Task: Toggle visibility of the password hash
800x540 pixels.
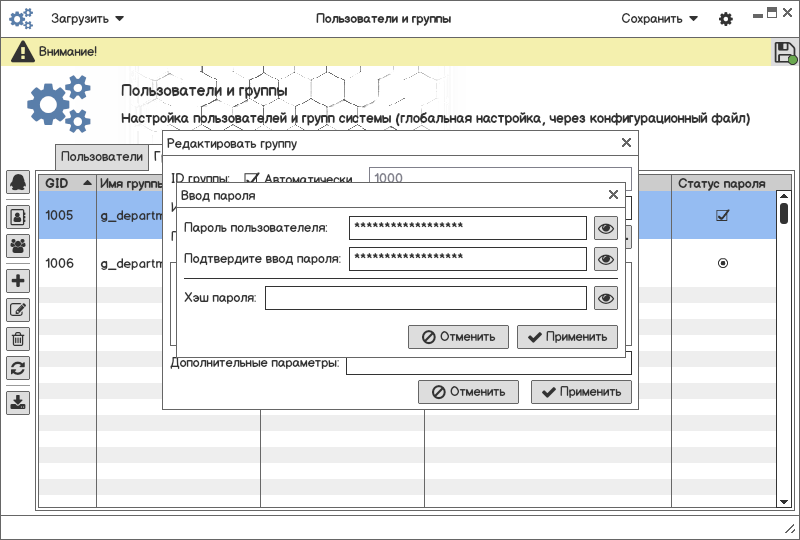Action: 605,298
